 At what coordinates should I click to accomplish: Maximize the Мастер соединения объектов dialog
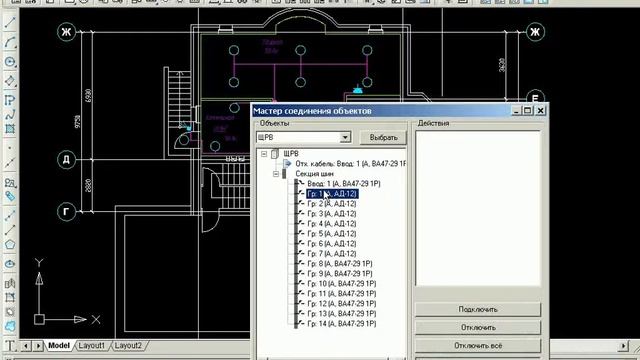[528, 110]
